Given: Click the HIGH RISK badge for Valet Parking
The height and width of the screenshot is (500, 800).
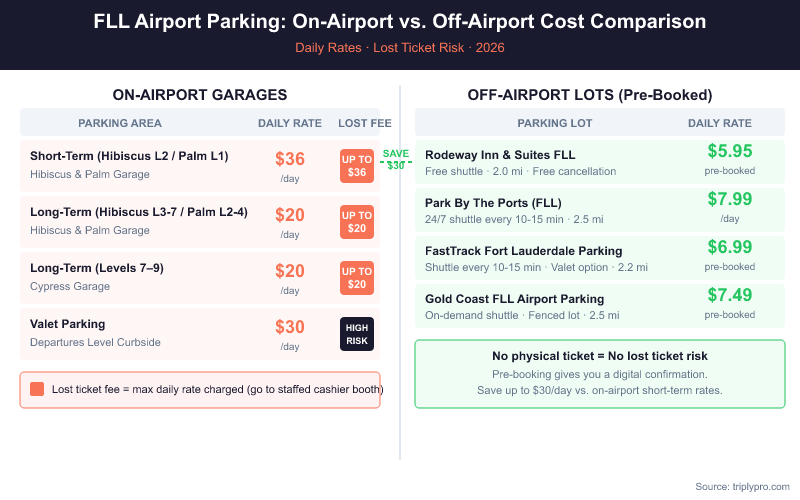Looking at the screenshot, I should 357,334.
